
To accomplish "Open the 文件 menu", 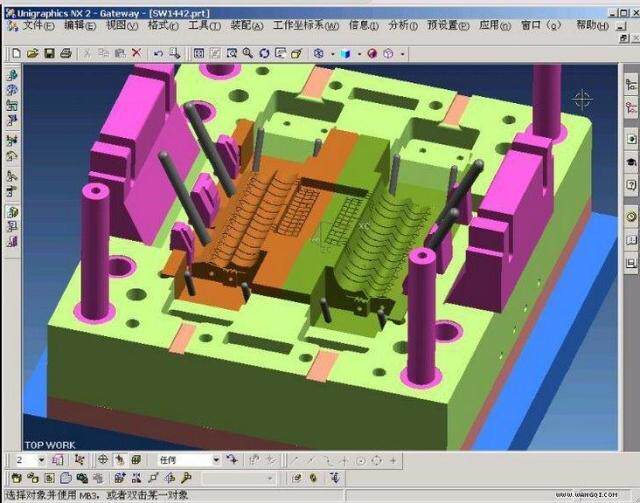I will (x=38, y=26).
